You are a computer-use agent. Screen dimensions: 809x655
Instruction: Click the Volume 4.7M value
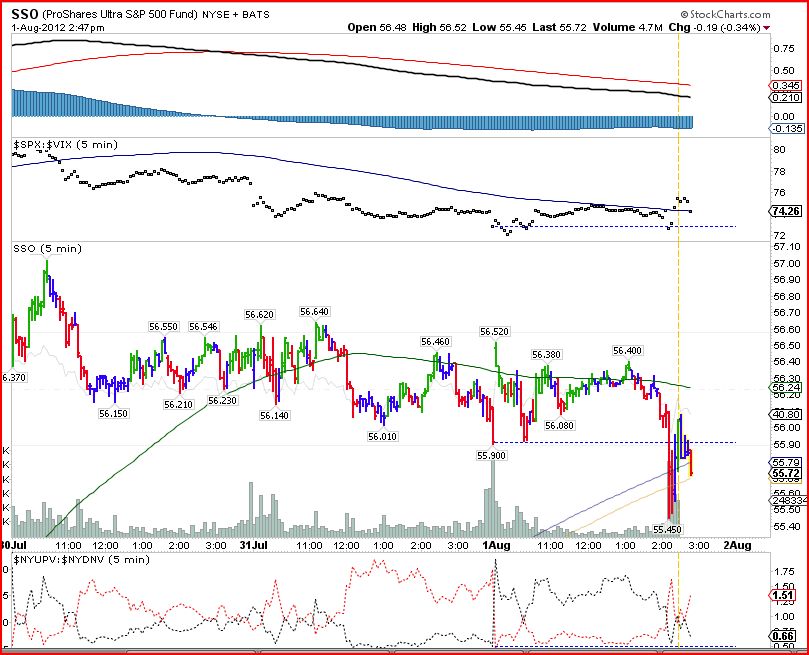(x=627, y=27)
